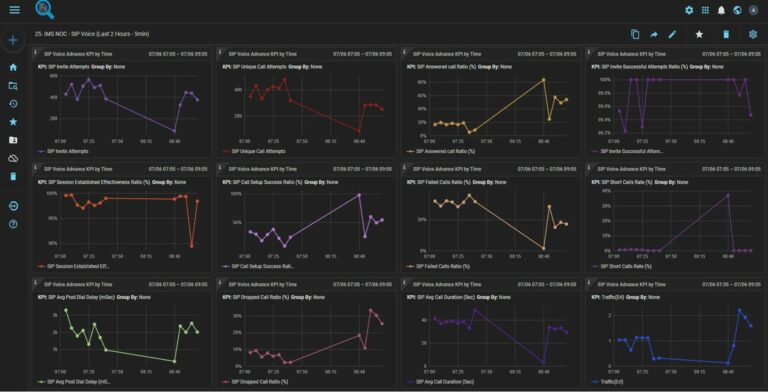Go to Home in the sidebar
768x392 pixels.
[13, 67]
